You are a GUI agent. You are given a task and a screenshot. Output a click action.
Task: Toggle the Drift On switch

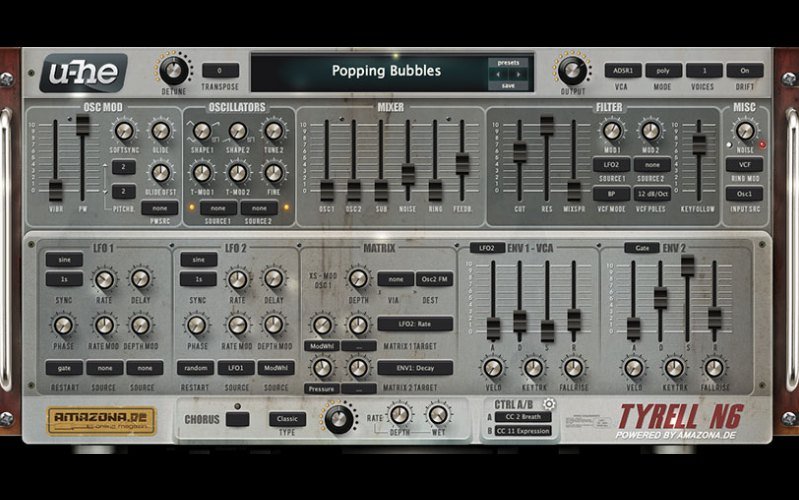tap(744, 71)
